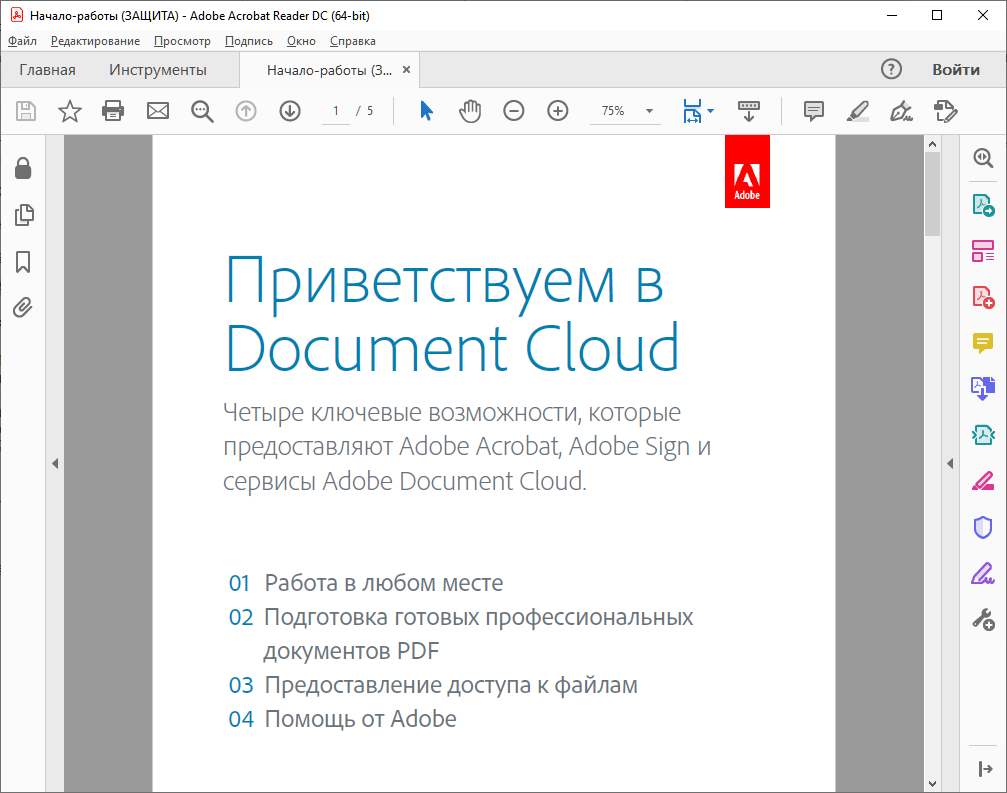Close the Начало-работы document tab

click(407, 69)
